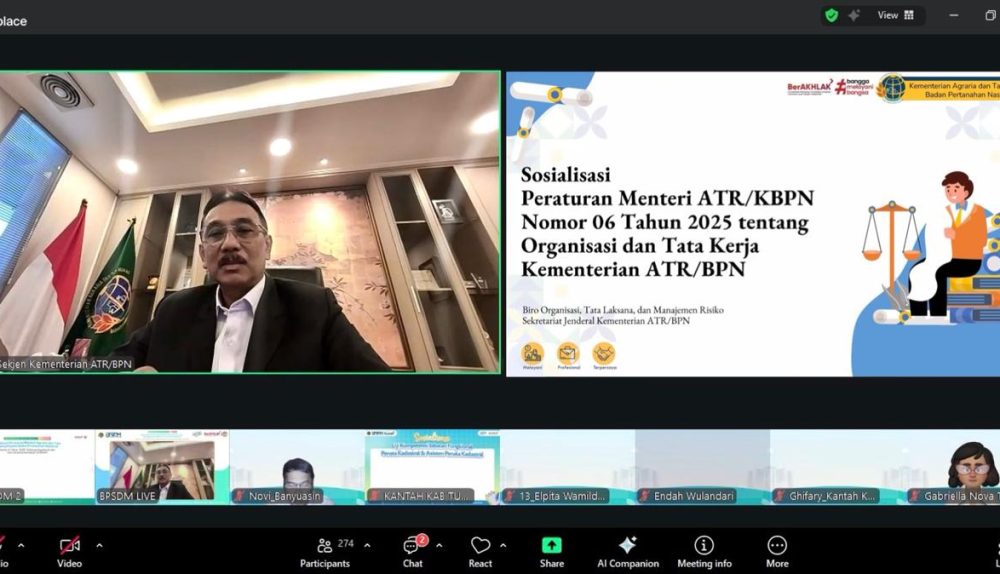
Task: Select the Novi_Banyuasin participant thumbnail
Action: point(296,466)
